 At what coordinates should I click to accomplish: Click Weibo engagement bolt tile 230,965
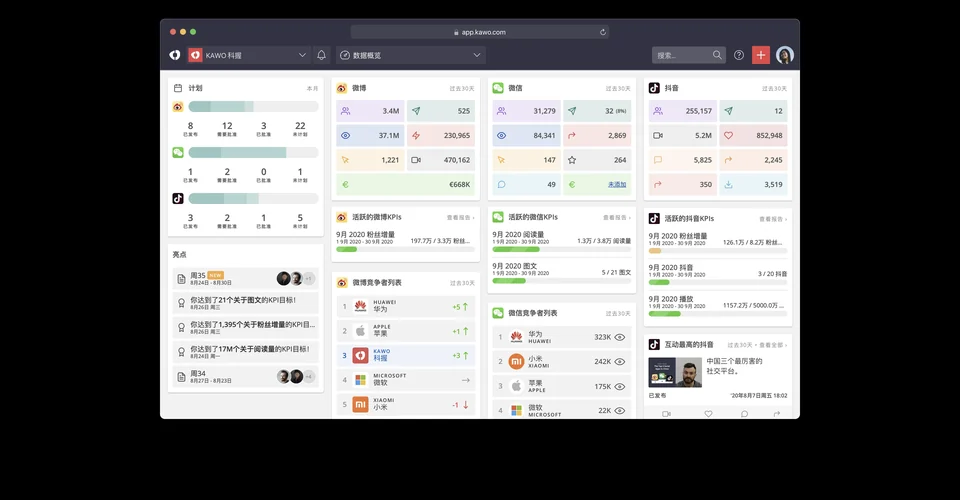point(441,135)
